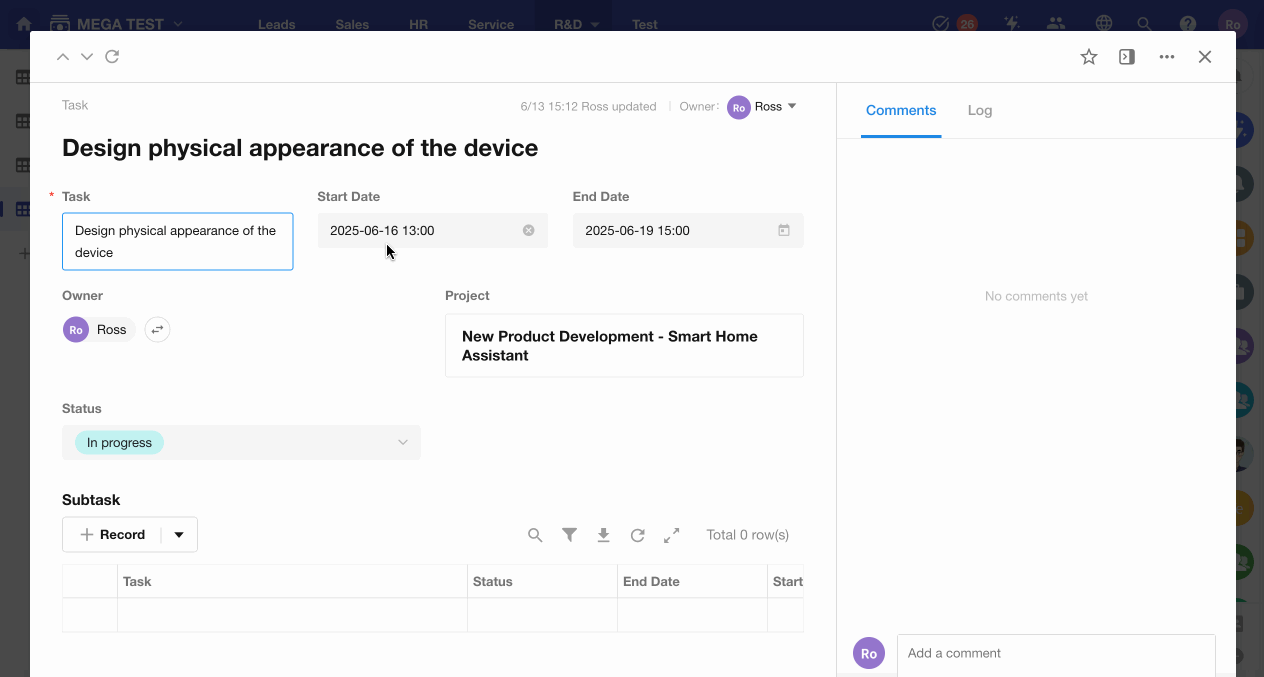
Task: Add a new subtask with Record button
Action: click(x=112, y=535)
